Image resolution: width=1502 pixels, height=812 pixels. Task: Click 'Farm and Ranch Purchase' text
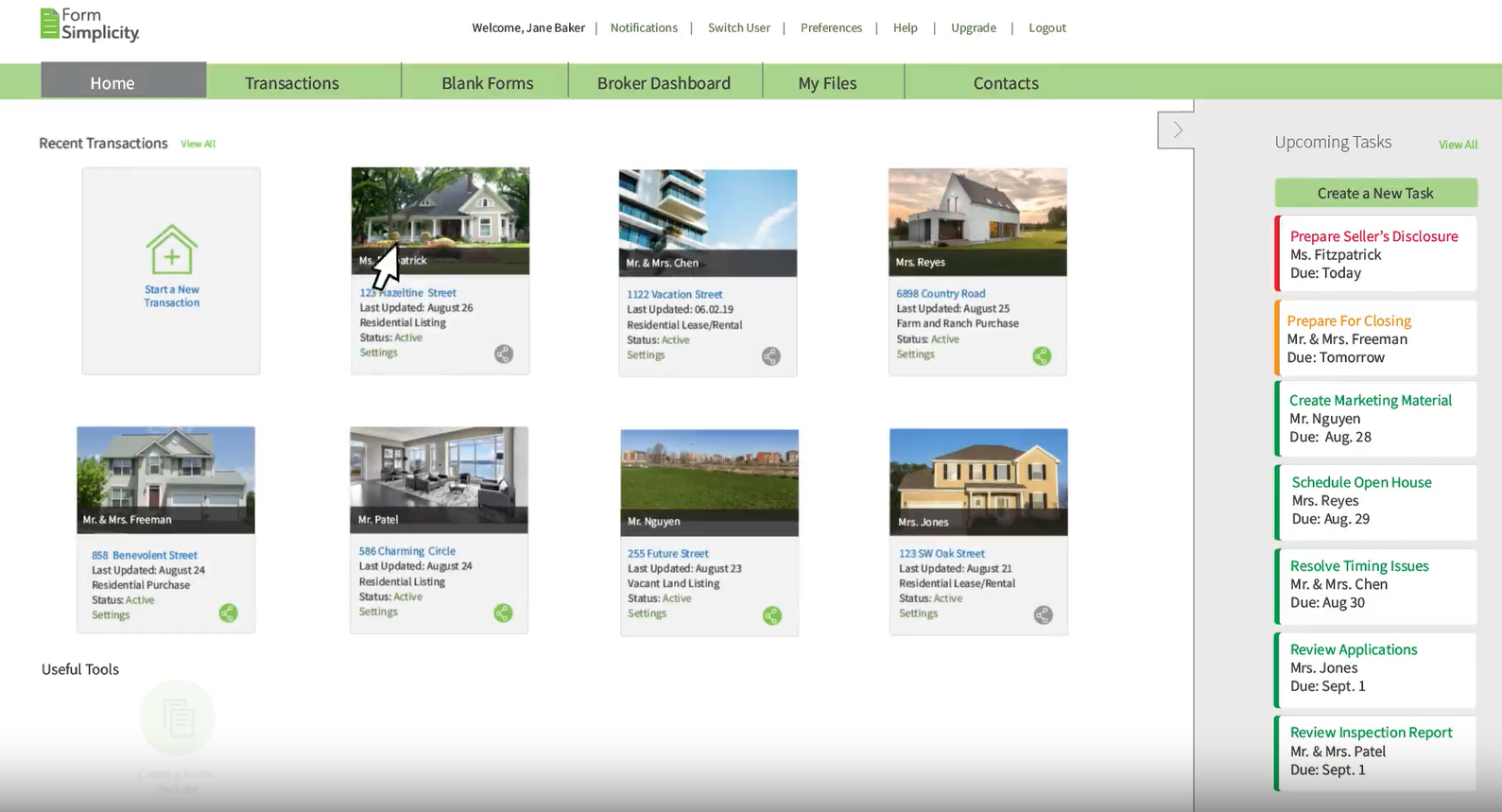[x=958, y=323]
